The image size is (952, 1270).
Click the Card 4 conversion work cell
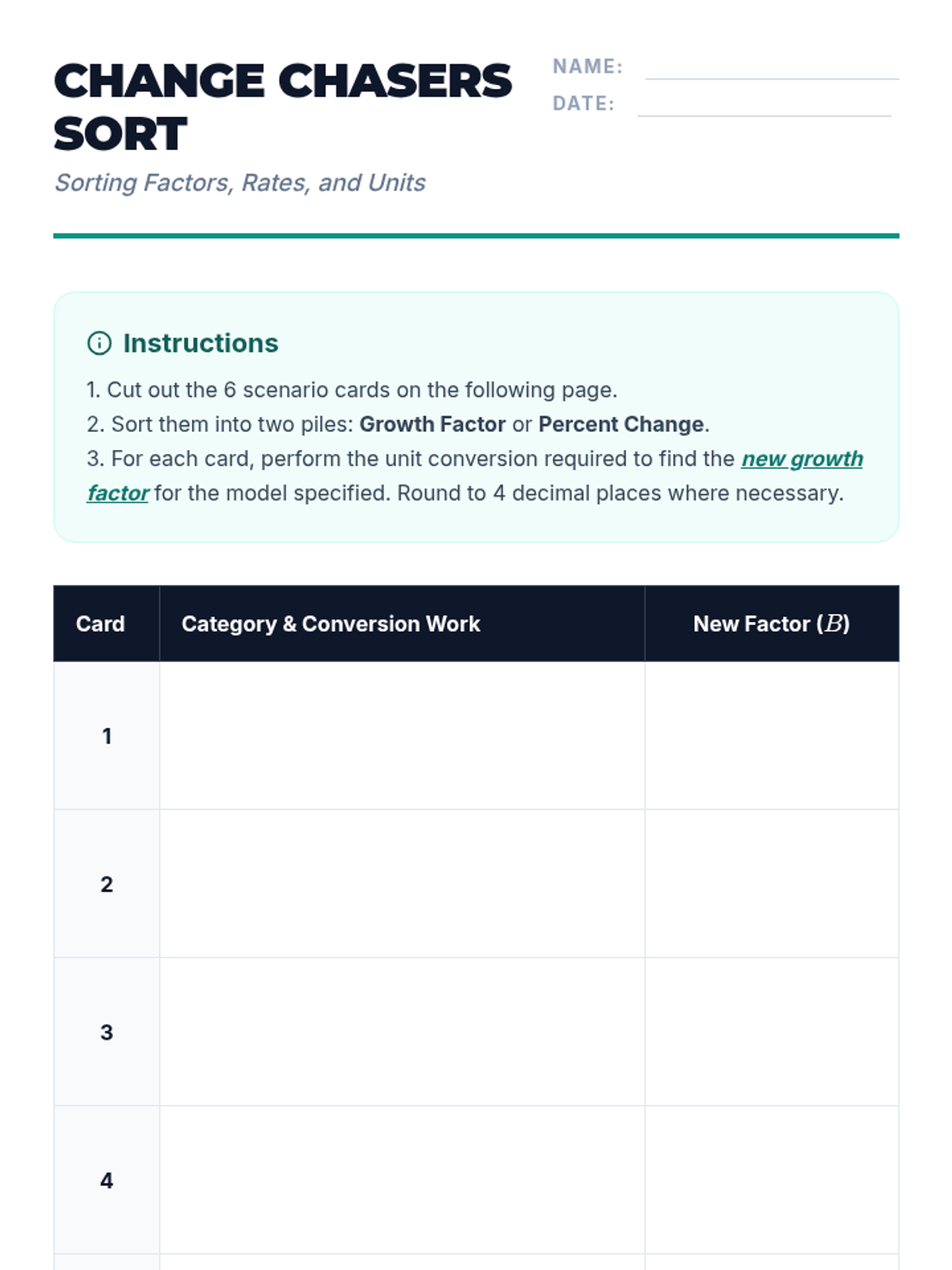[x=401, y=1180]
